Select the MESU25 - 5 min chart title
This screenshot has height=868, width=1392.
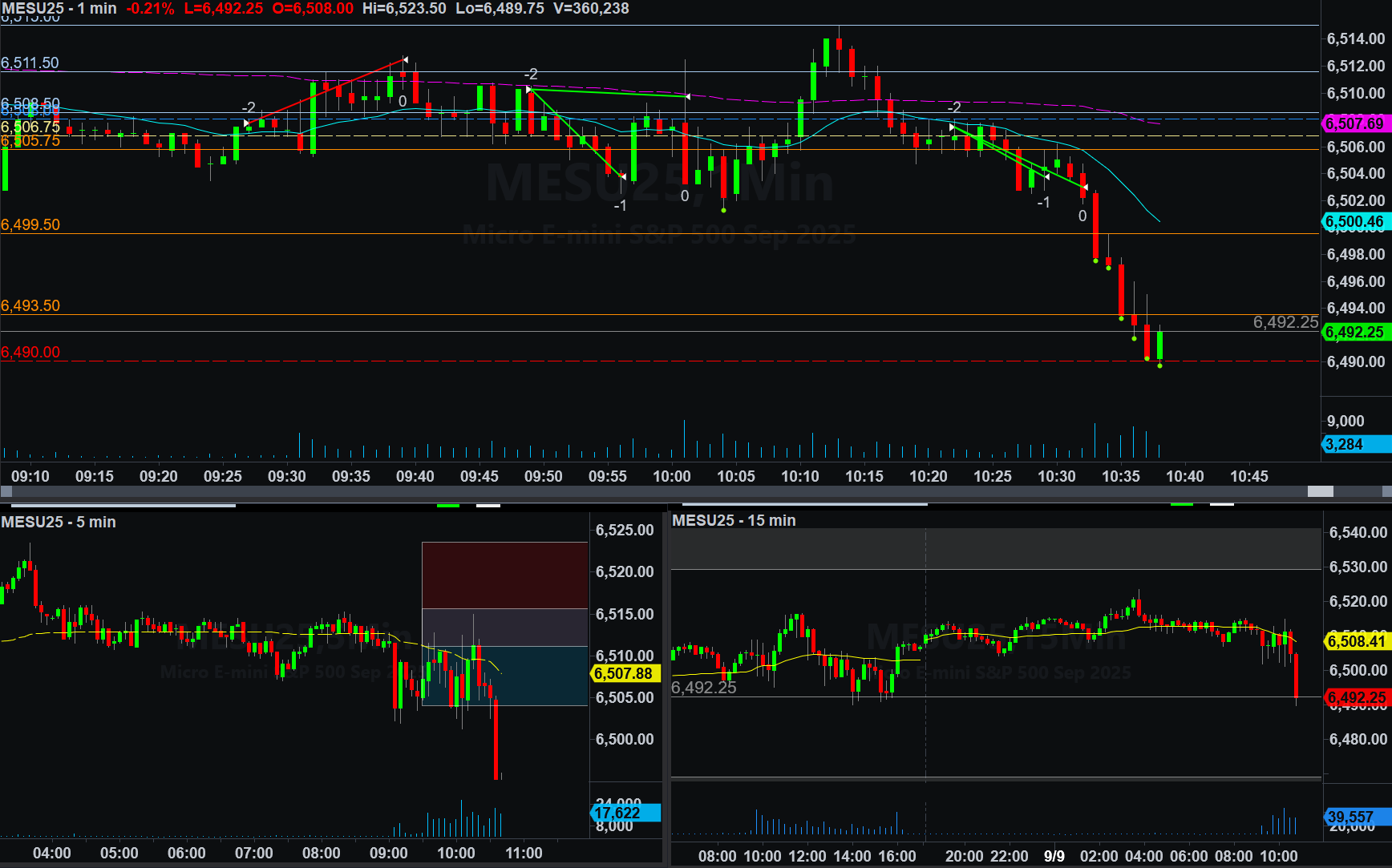pos(59,522)
